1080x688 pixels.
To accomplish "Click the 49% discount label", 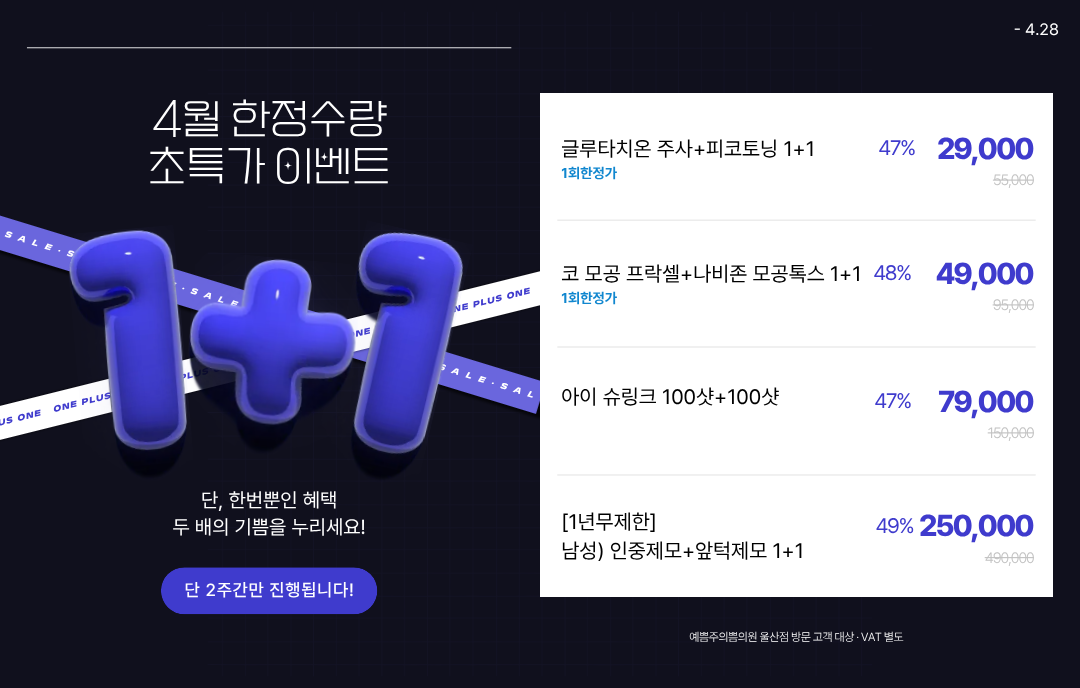I will [x=895, y=526].
